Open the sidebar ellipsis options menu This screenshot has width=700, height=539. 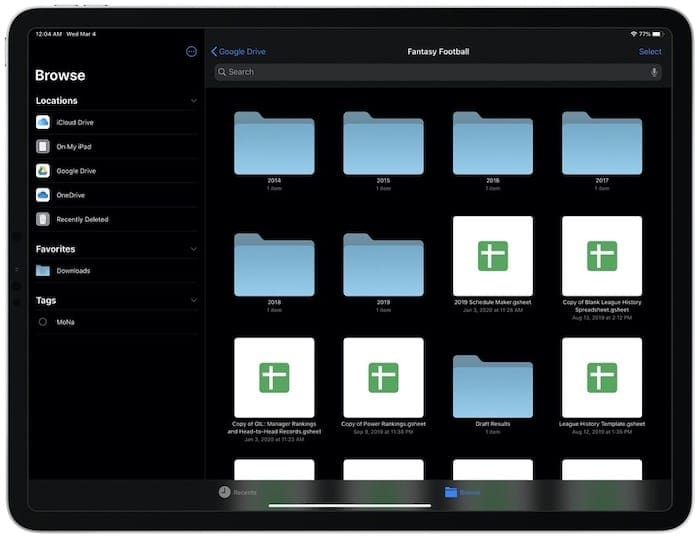(x=191, y=52)
